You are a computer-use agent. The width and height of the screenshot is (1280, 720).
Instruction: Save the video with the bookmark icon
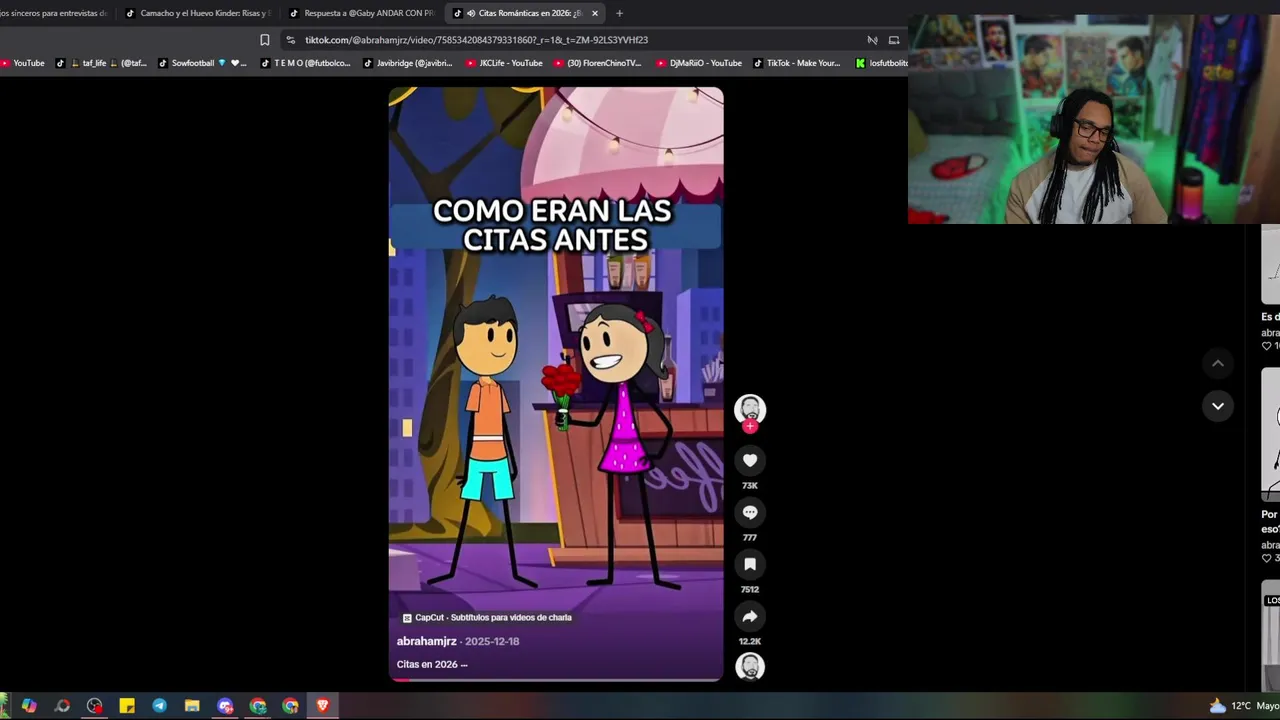tap(750, 564)
